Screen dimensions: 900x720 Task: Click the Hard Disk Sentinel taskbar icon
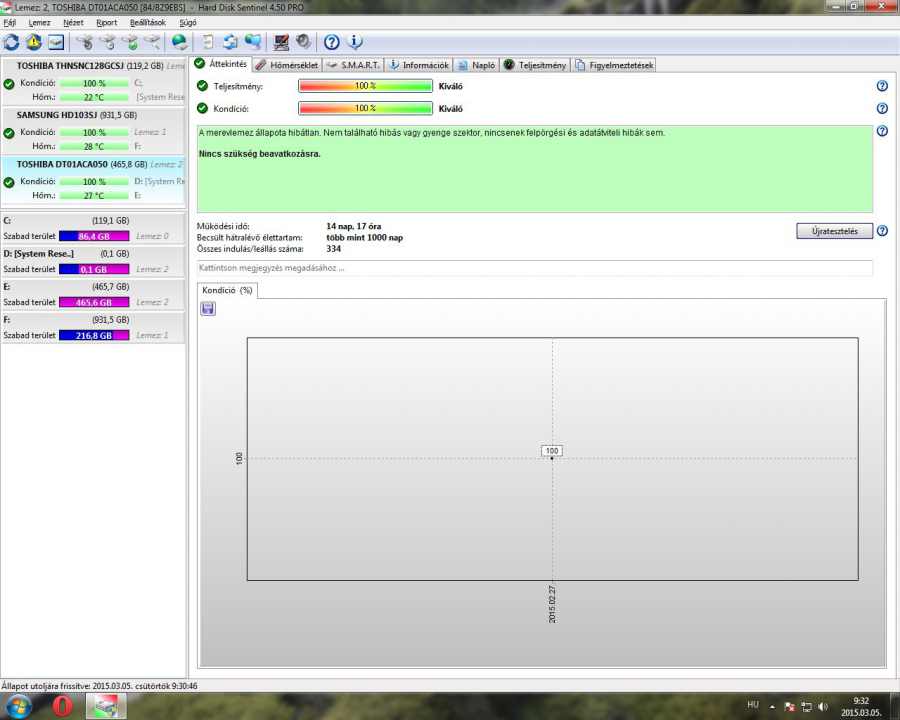point(106,706)
